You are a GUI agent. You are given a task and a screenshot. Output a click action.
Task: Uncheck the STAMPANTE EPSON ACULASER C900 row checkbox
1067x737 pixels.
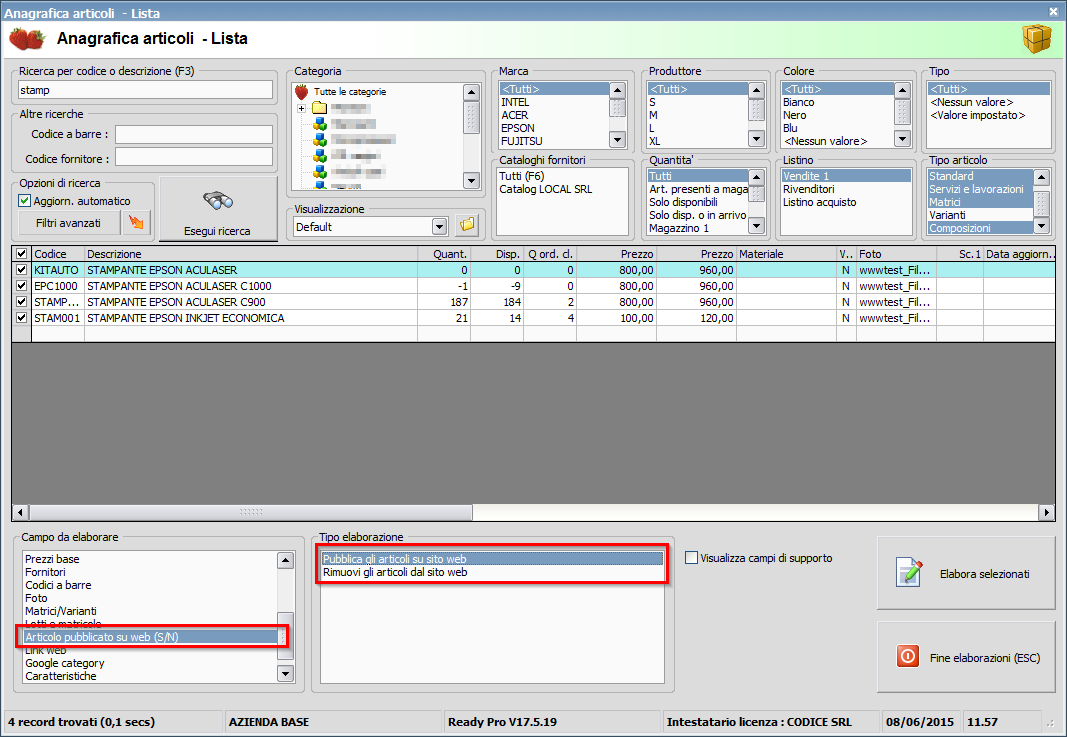(21, 301)
